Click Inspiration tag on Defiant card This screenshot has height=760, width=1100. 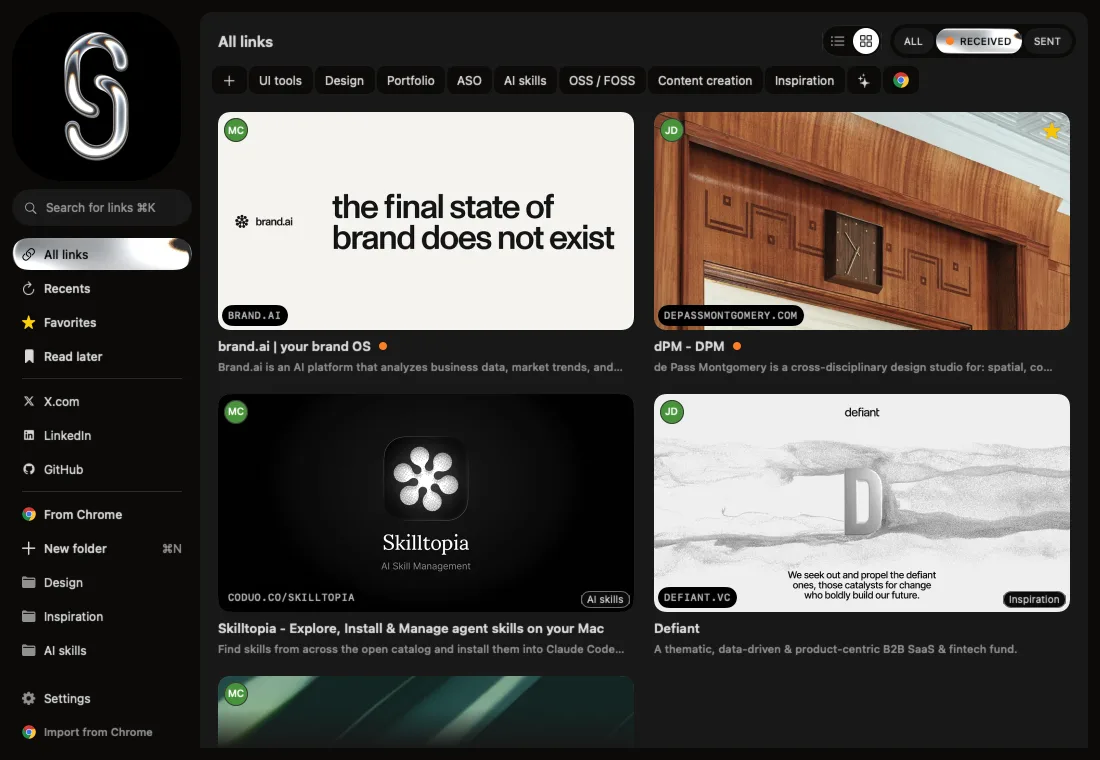1033,599
